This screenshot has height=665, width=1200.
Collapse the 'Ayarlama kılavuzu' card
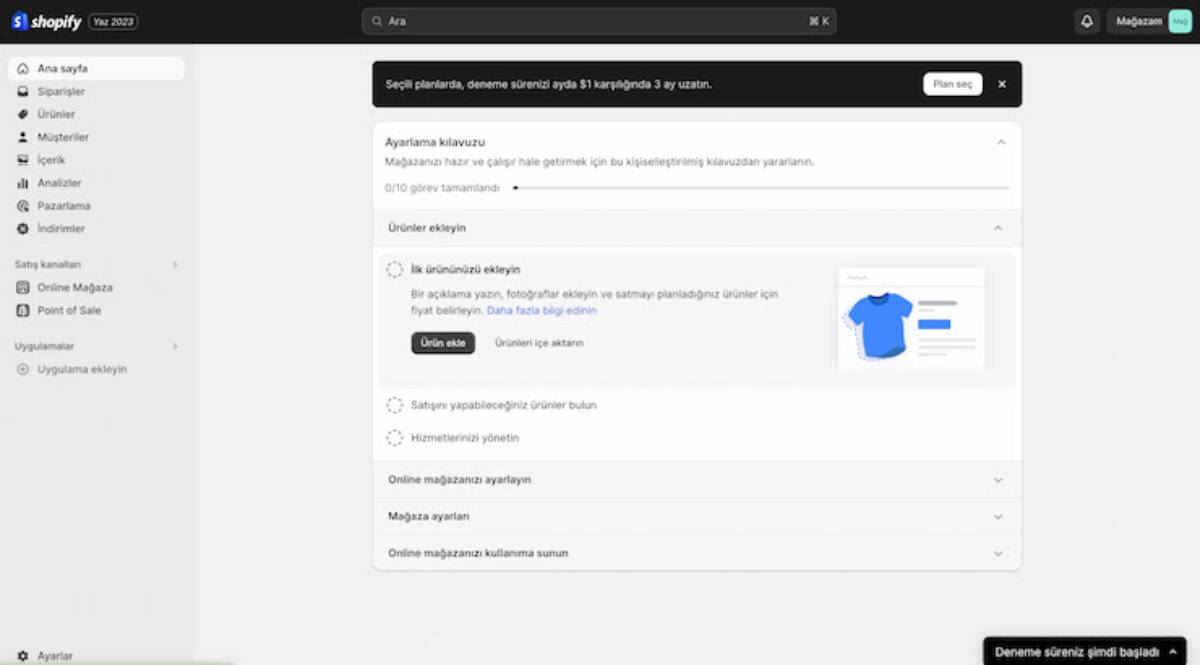pos(1000,143)
